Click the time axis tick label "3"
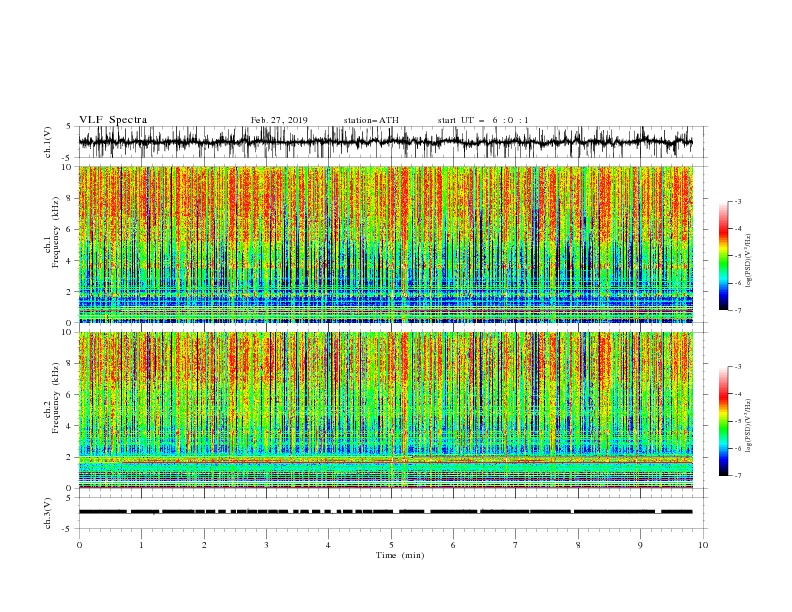 click(x=266, y=545)
